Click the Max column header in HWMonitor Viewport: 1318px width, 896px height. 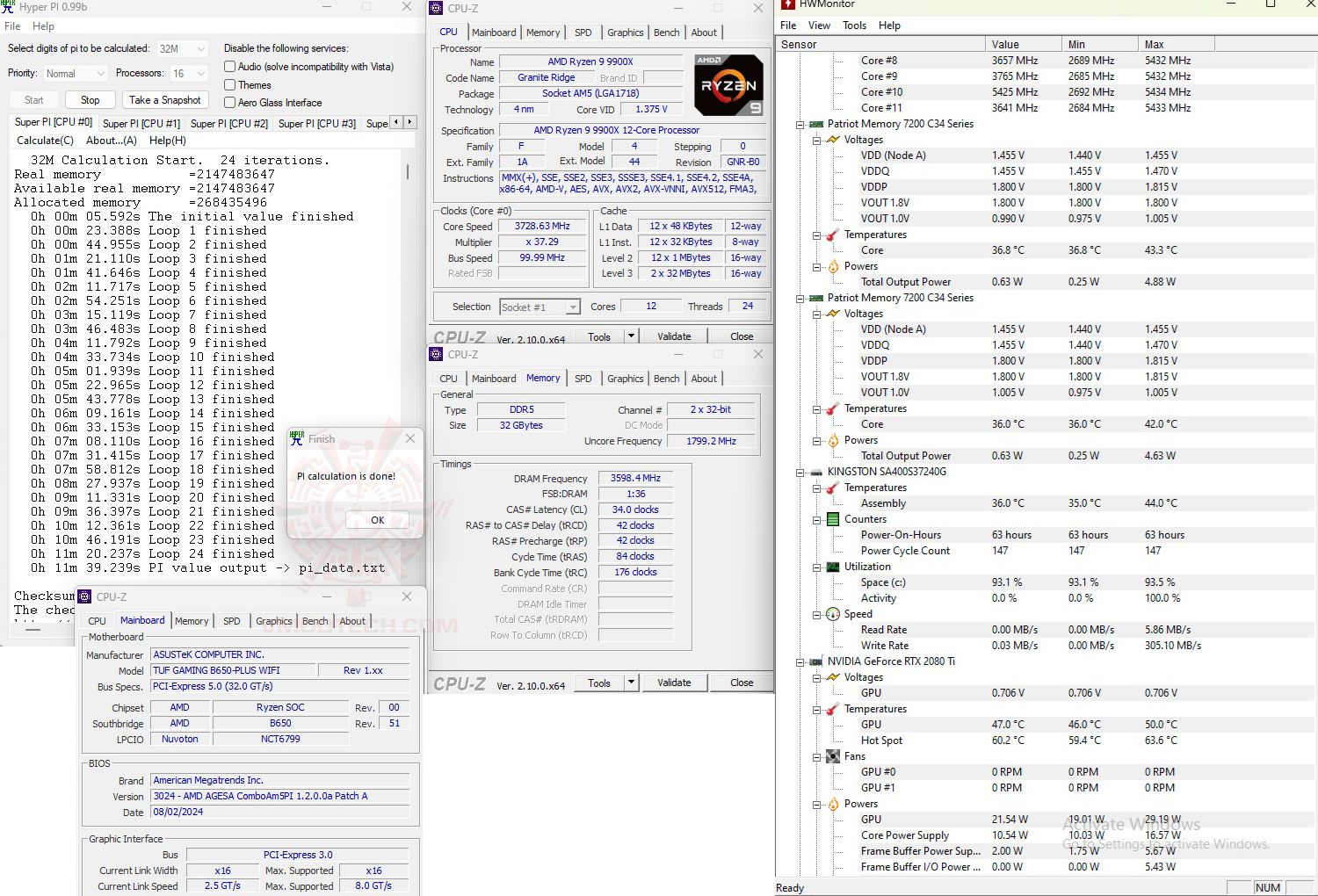tap(1176, 44)
